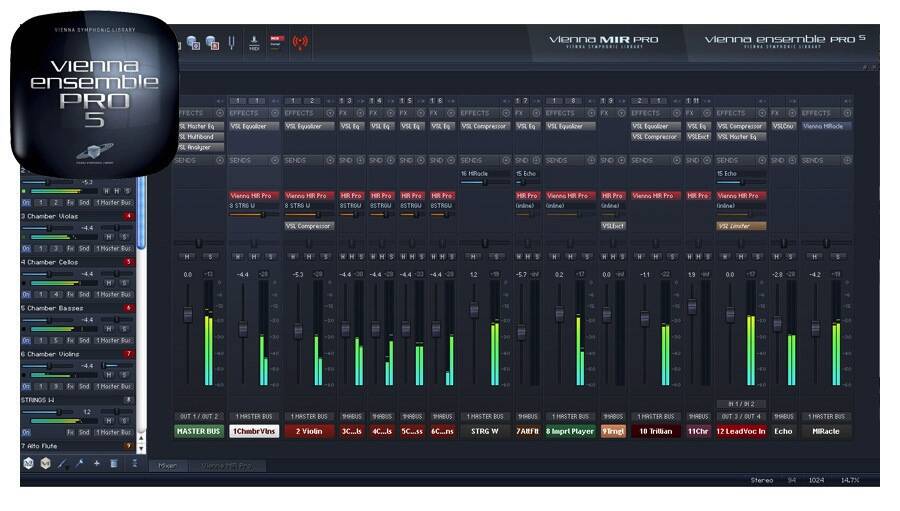Screen dimensions: 900x511
Task: Click the pin icon in bottom toolbar
Action: click(80, 463)
